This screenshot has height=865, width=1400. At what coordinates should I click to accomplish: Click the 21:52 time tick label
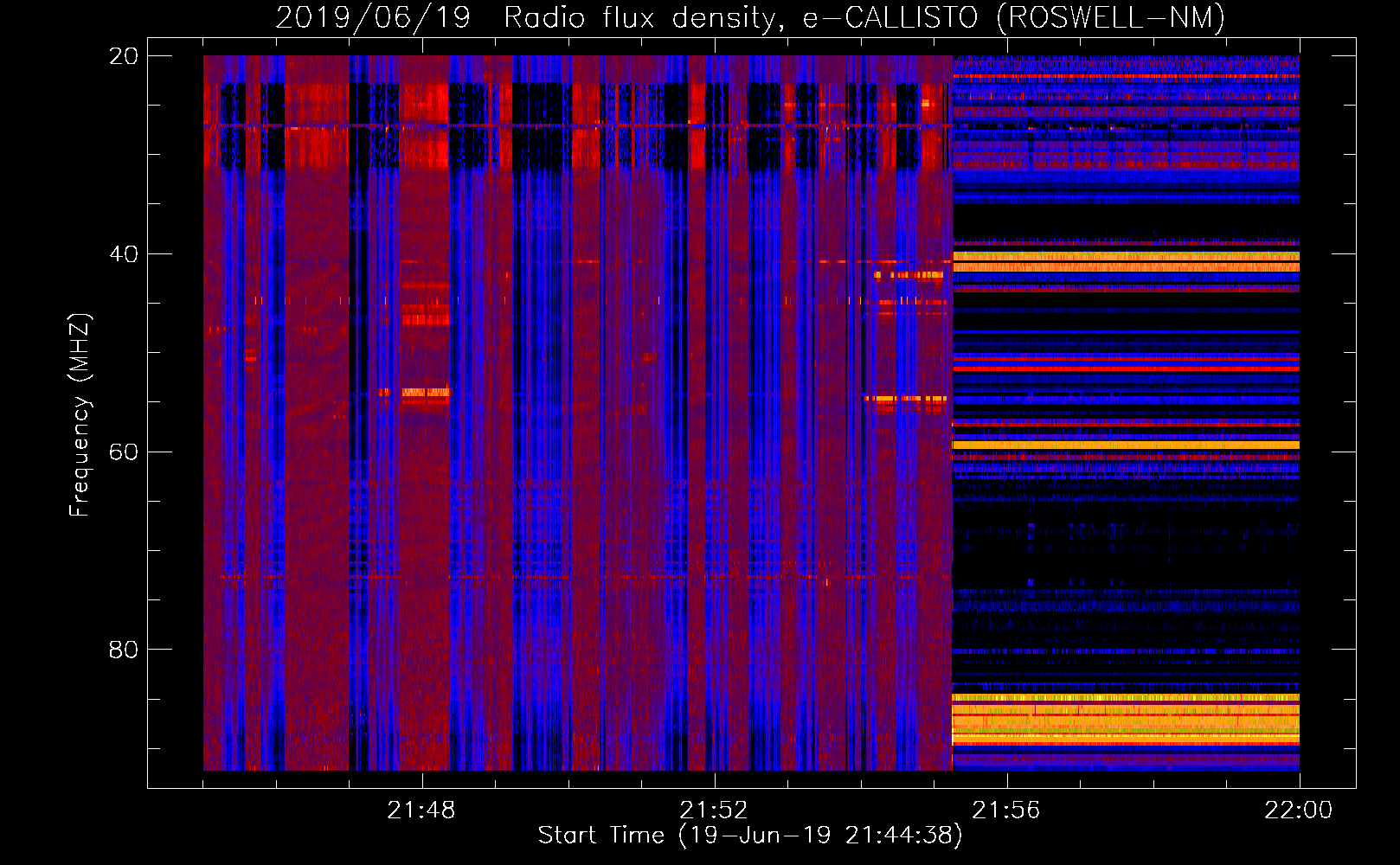click(714, 811)
